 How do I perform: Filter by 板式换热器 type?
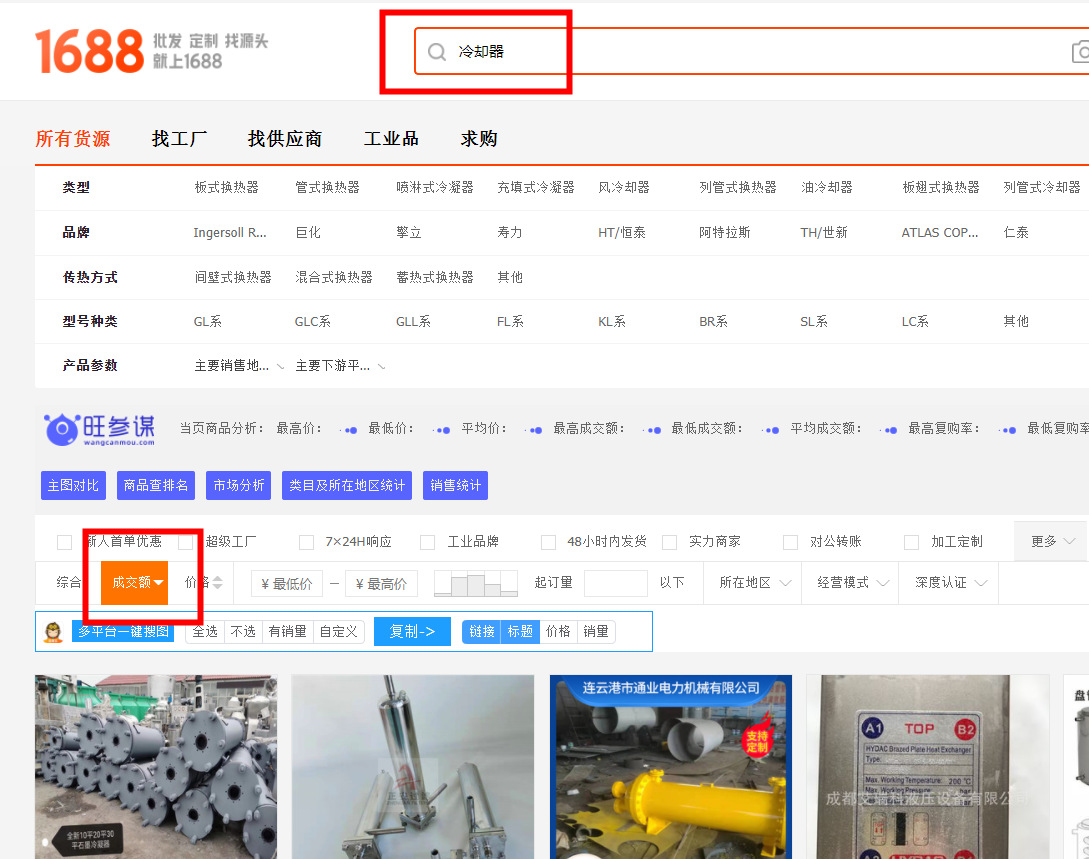[x=226, y=187]
